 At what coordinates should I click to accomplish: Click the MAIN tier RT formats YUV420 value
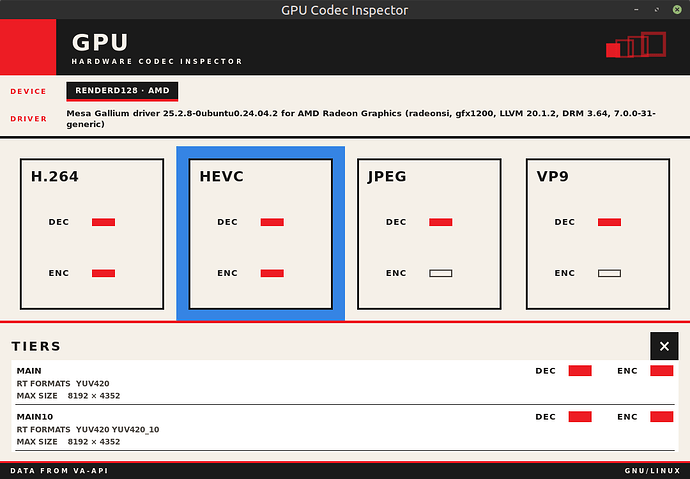pyautogui.click(x=92, y=384)
